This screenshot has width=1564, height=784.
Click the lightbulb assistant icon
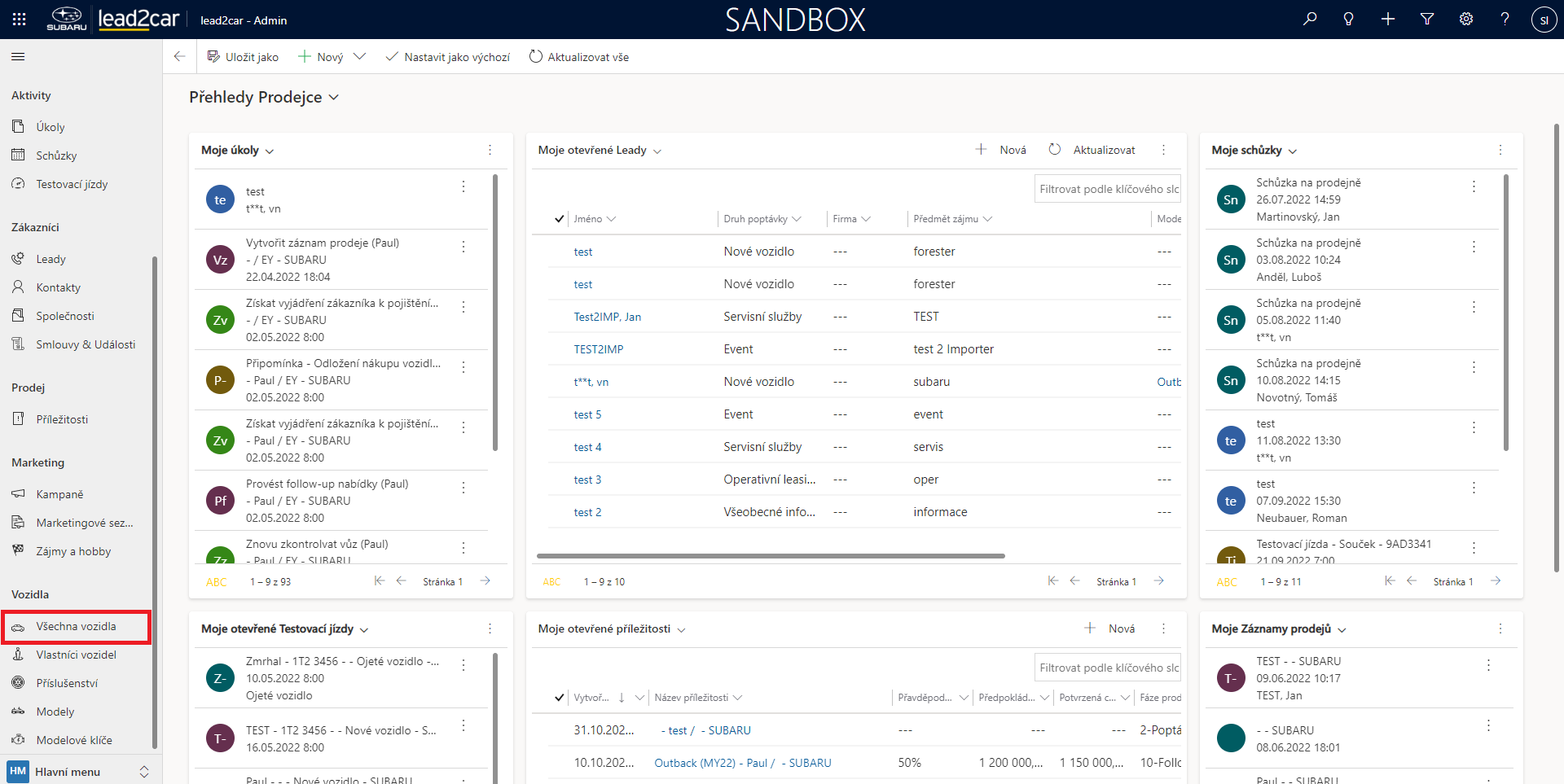[1349, 20]
